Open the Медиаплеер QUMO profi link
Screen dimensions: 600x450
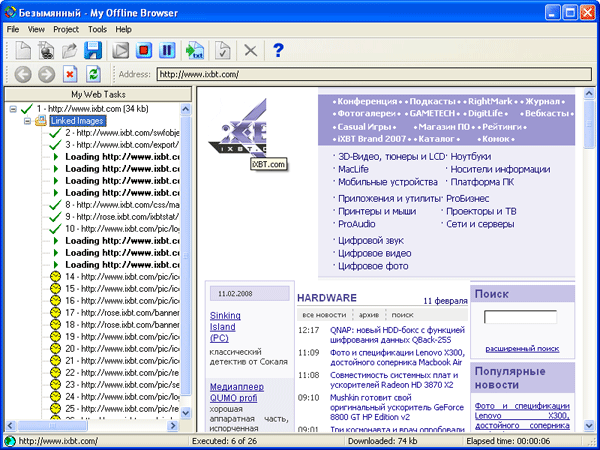coord(237,393)
